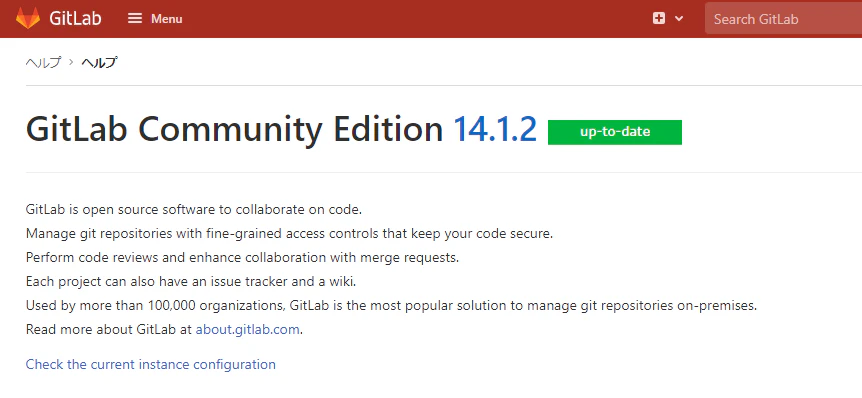
Task: Click the text "Read more about GitLab at"
Action: (x=109, y=330)
